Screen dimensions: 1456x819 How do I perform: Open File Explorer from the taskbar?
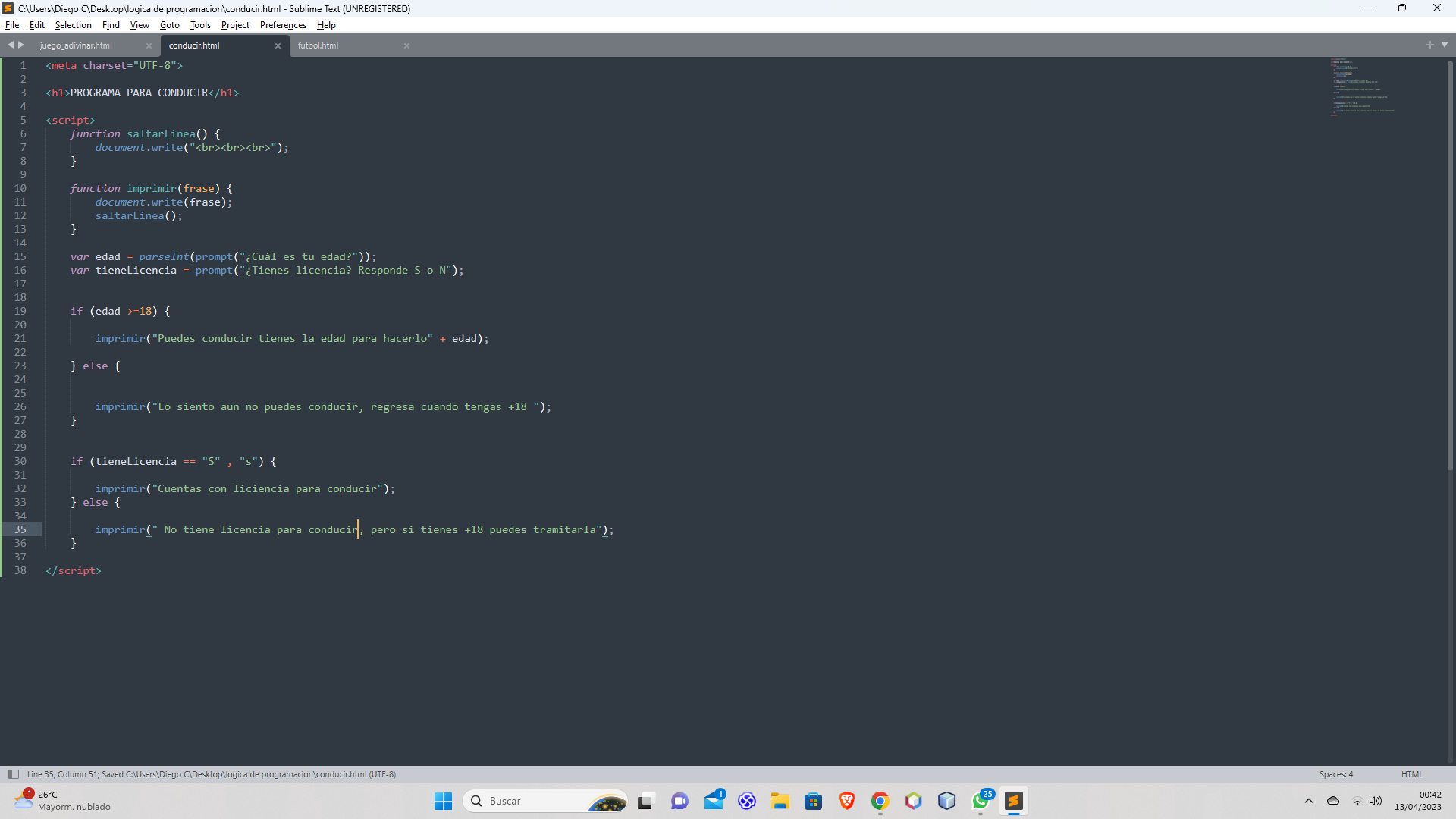pos(780,801)
